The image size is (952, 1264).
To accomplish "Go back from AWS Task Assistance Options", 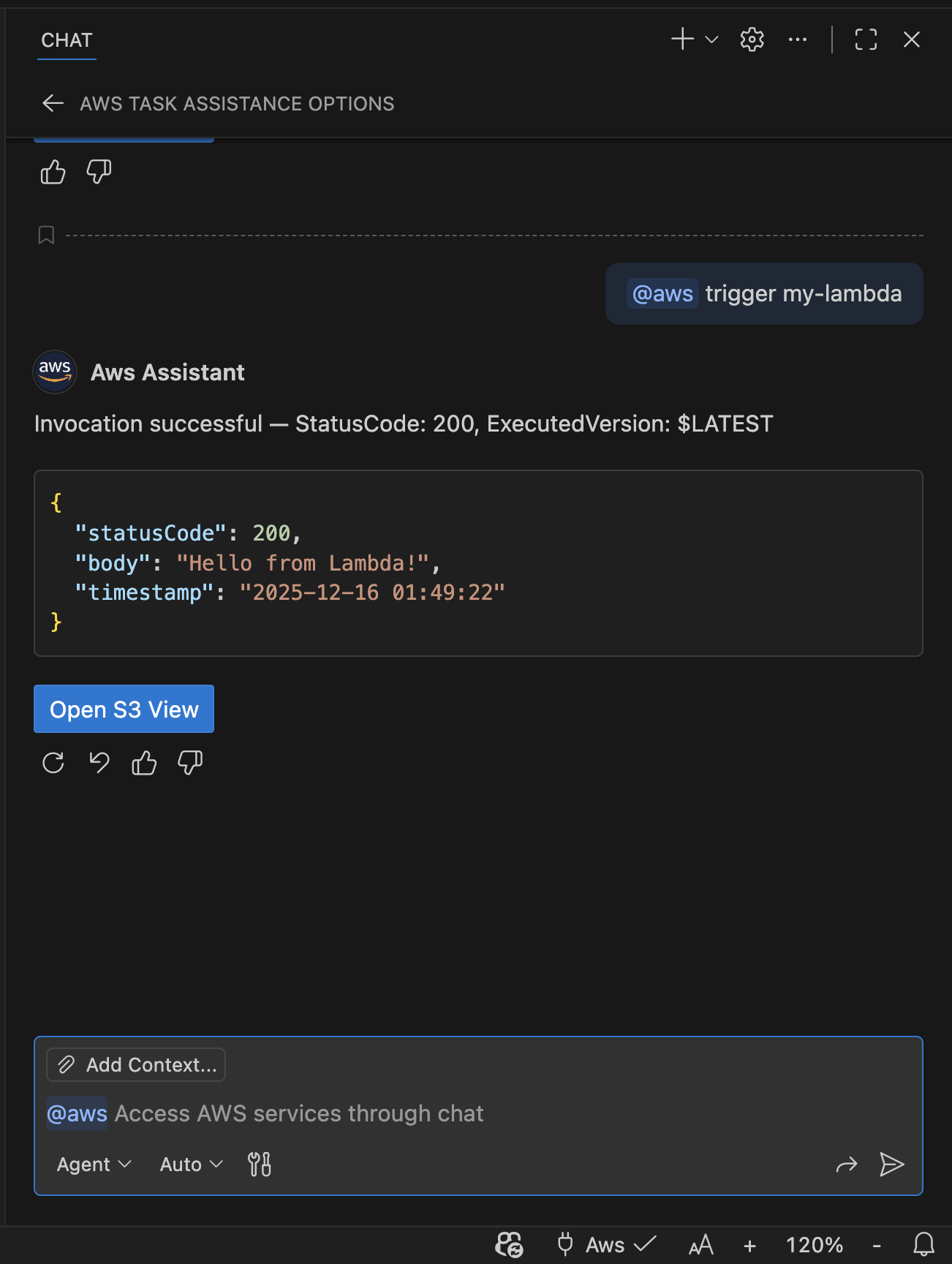I will click(53, 103).
